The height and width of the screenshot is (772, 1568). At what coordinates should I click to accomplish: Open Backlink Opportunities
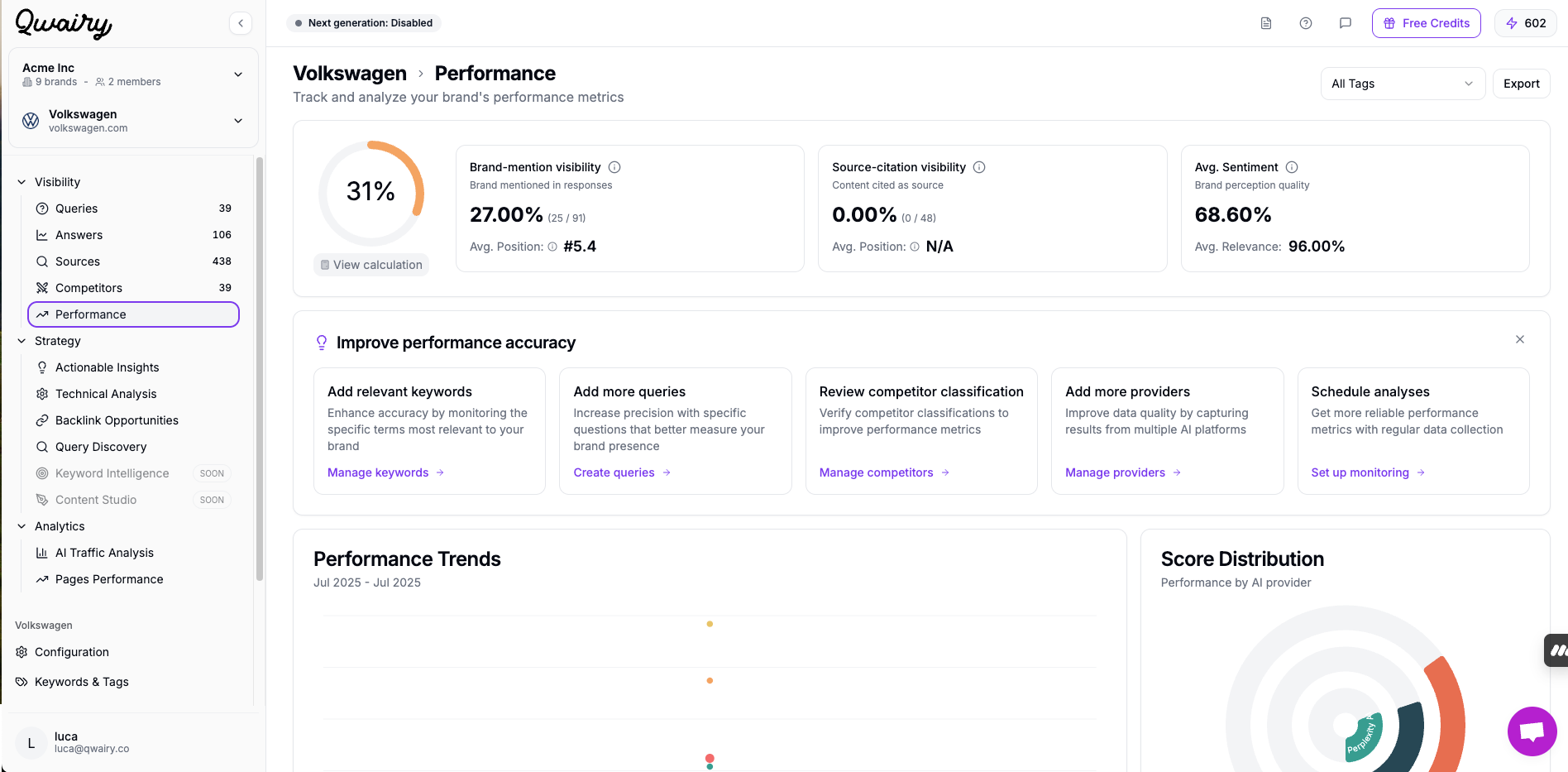click(133, 420)
